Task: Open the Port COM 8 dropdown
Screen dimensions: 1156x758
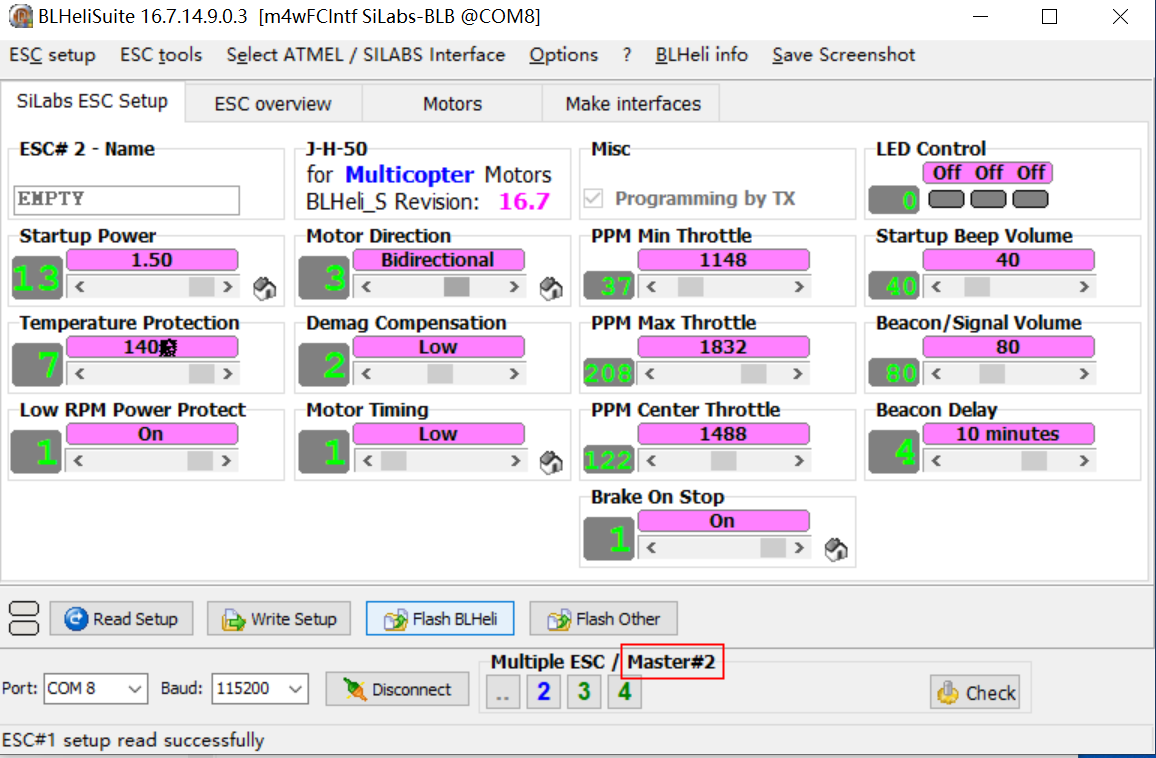Action: (x=135, y=689)
